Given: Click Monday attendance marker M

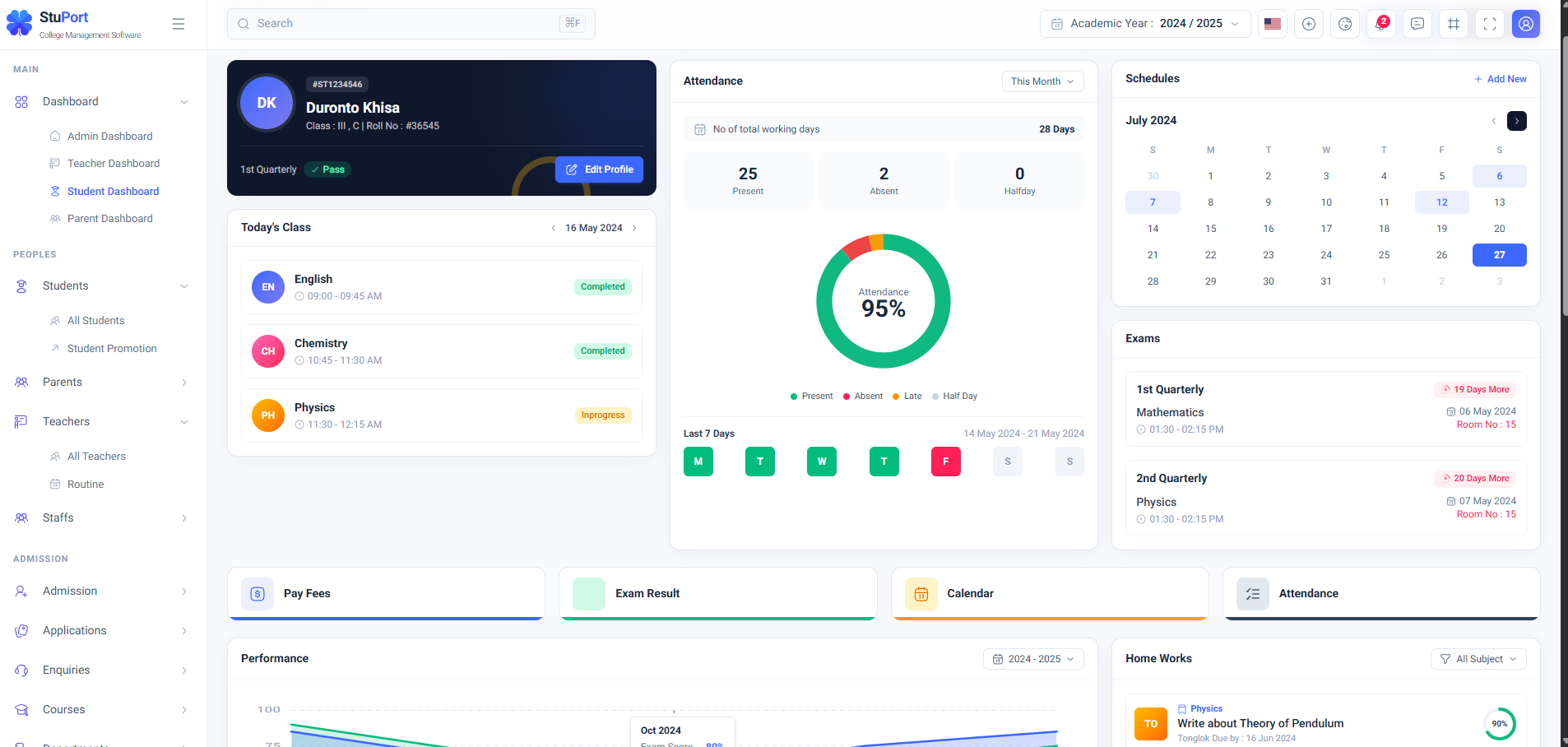Looking at the screenshot, I should click(698, 462).
